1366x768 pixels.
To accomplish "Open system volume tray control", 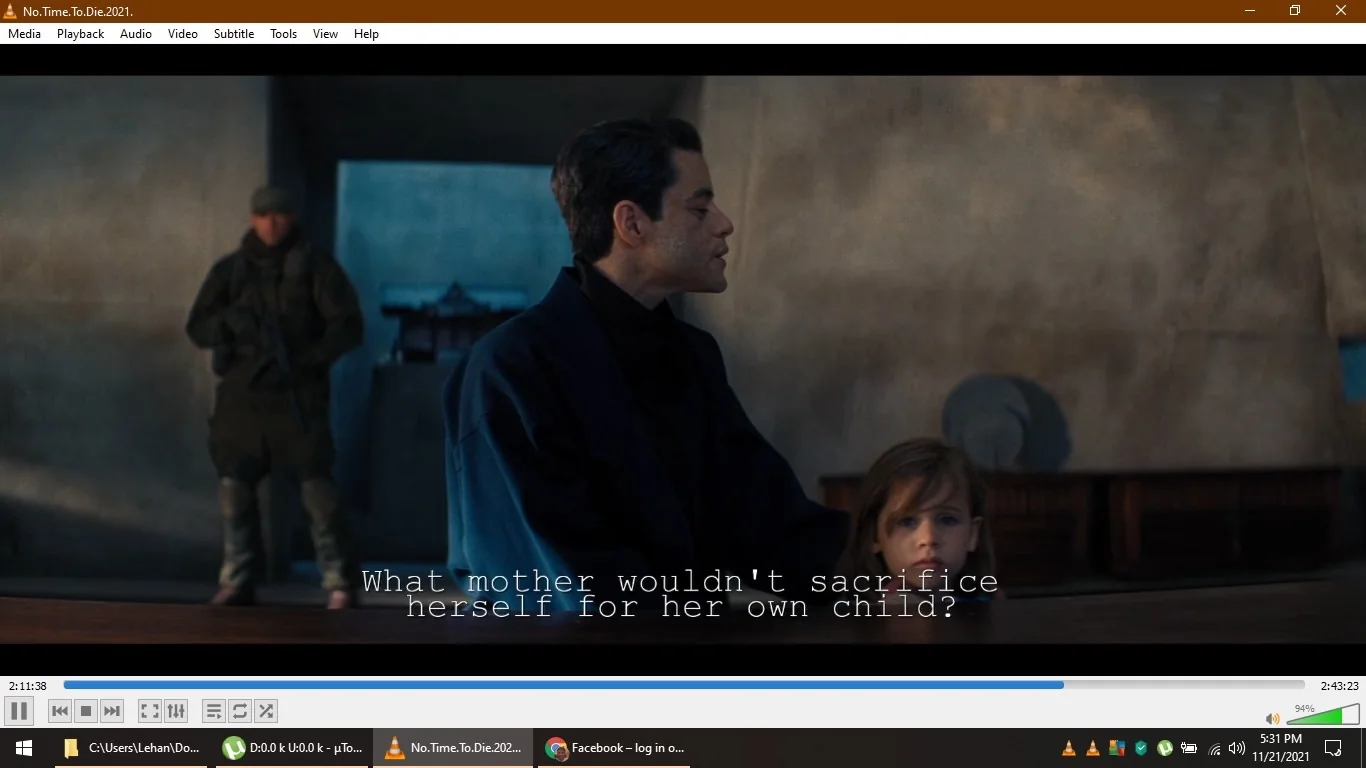I will click(1237, 748).
